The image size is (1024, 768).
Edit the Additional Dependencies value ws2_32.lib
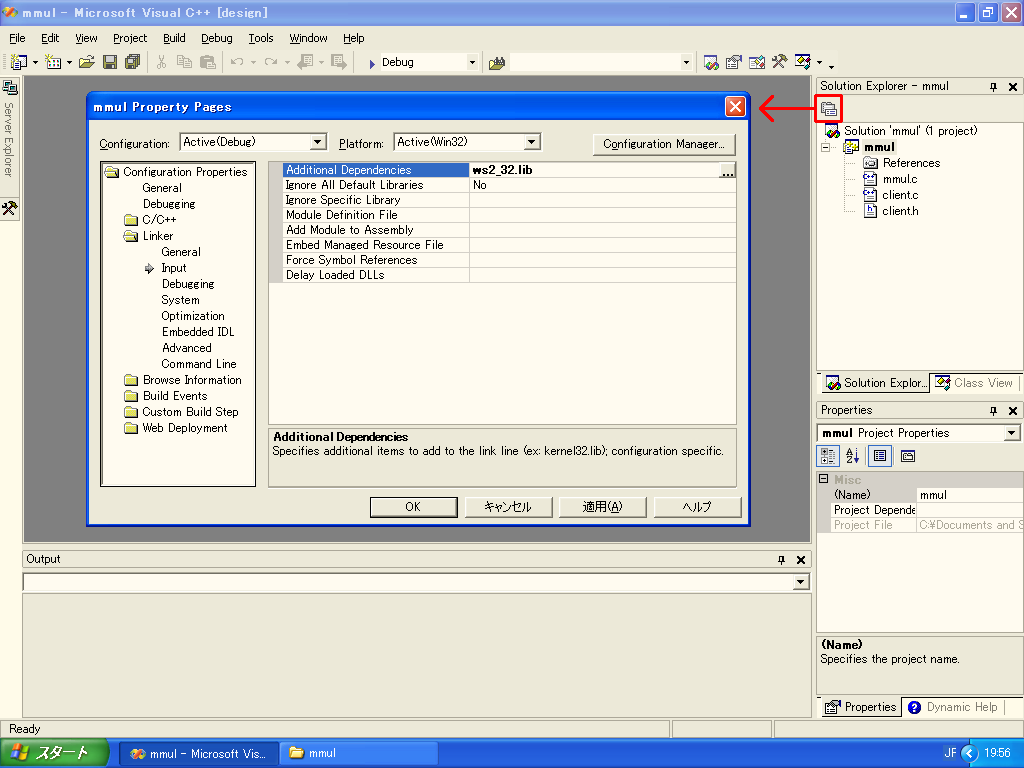click(x=594, y=170)
